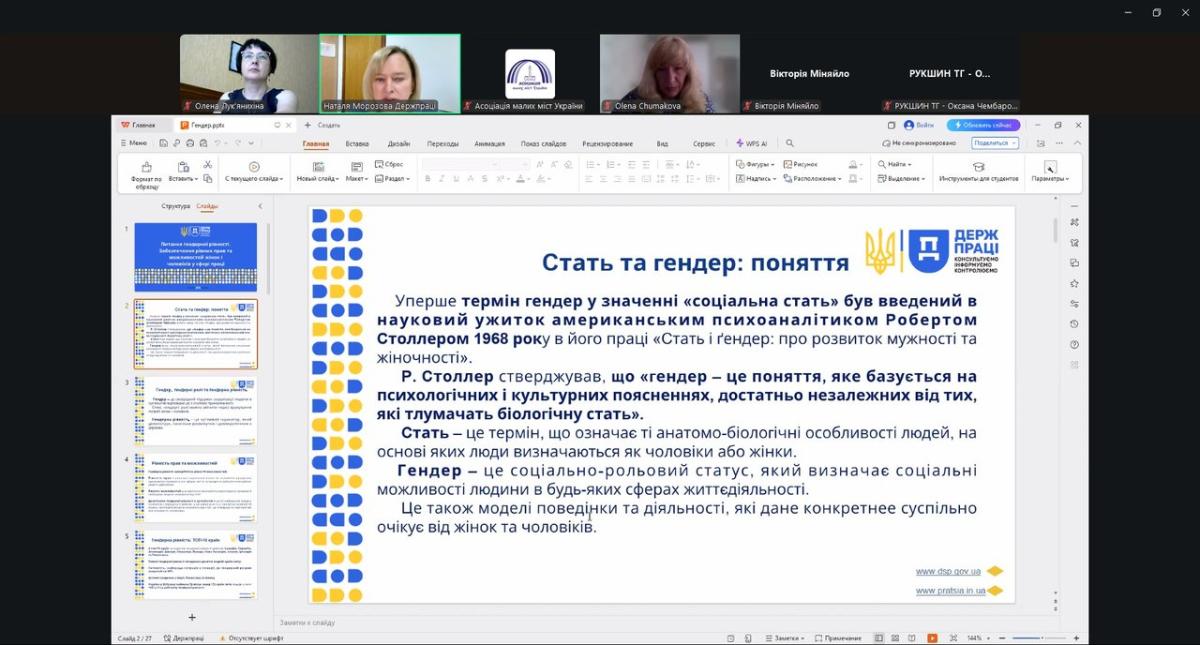This screenshot has width=1200, height=645.
Task: Toggle Bold formatting
Action: click(x=428, y=179)
